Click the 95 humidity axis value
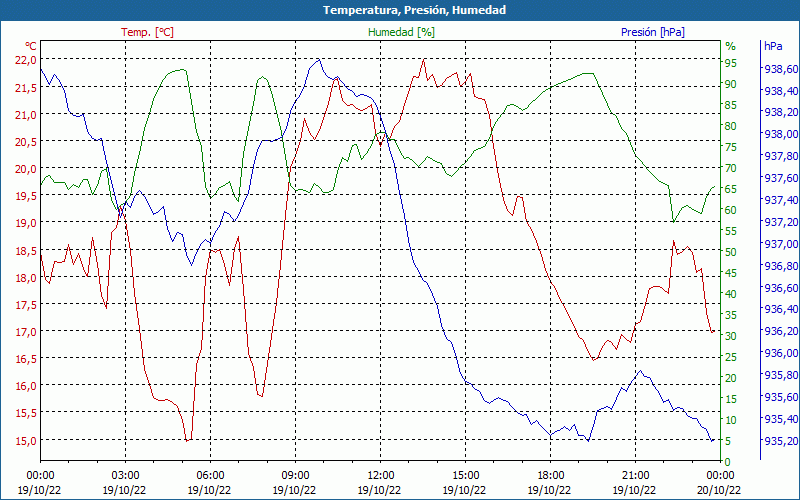Screen dimensions: 800x500 coord(731,63)
